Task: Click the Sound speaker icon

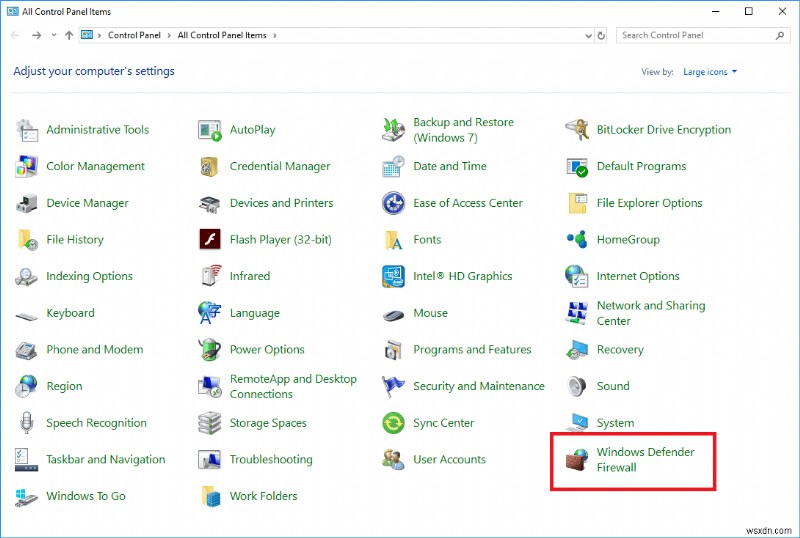Action: [x=577, y=386]
